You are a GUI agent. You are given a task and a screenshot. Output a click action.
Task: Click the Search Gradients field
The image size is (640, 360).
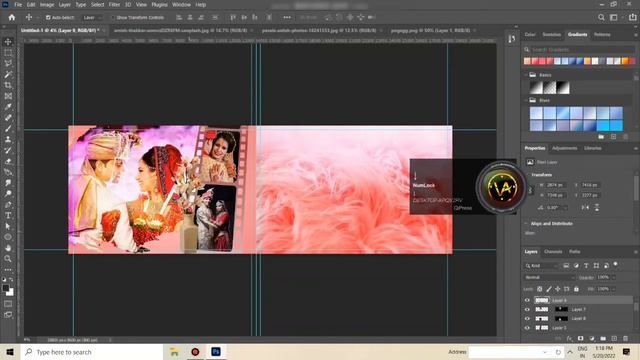580,49
